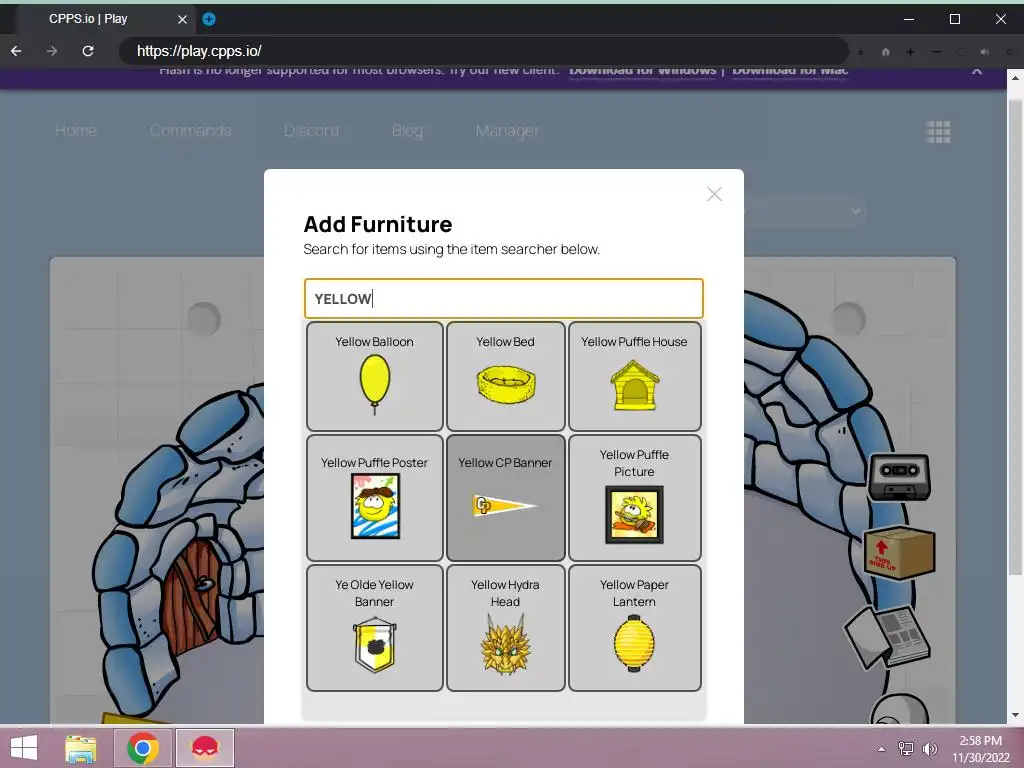Open the network tray icon
Image resolution: width=1024 pixels, height=768 pixels.
coord(906,749)
